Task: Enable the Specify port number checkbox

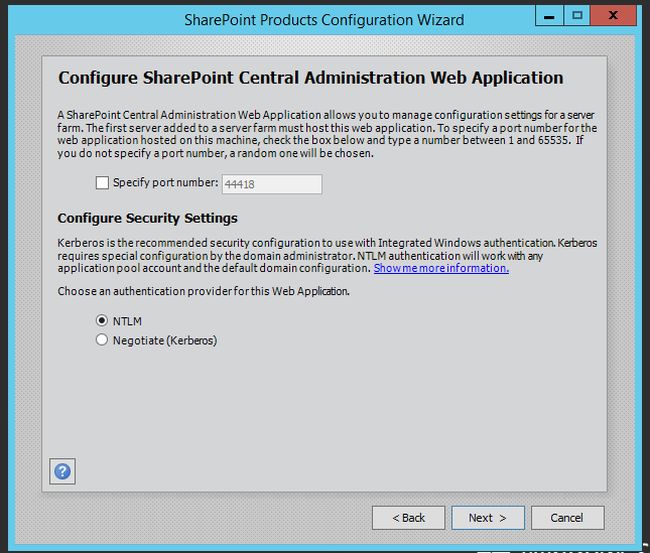Action: pyautogui.click(x=102, y=183)
